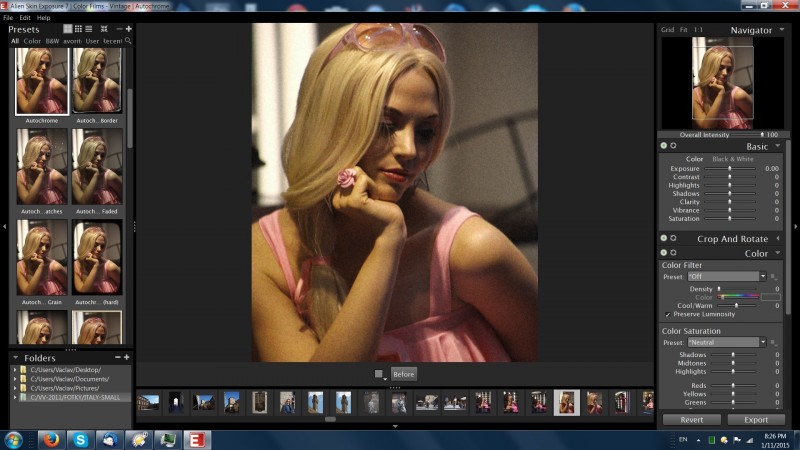This screenshot has width=800, height=450.
Task: Expand the C:/Users/Vaclav/Desktop/ folder tree
Action: 15,370
